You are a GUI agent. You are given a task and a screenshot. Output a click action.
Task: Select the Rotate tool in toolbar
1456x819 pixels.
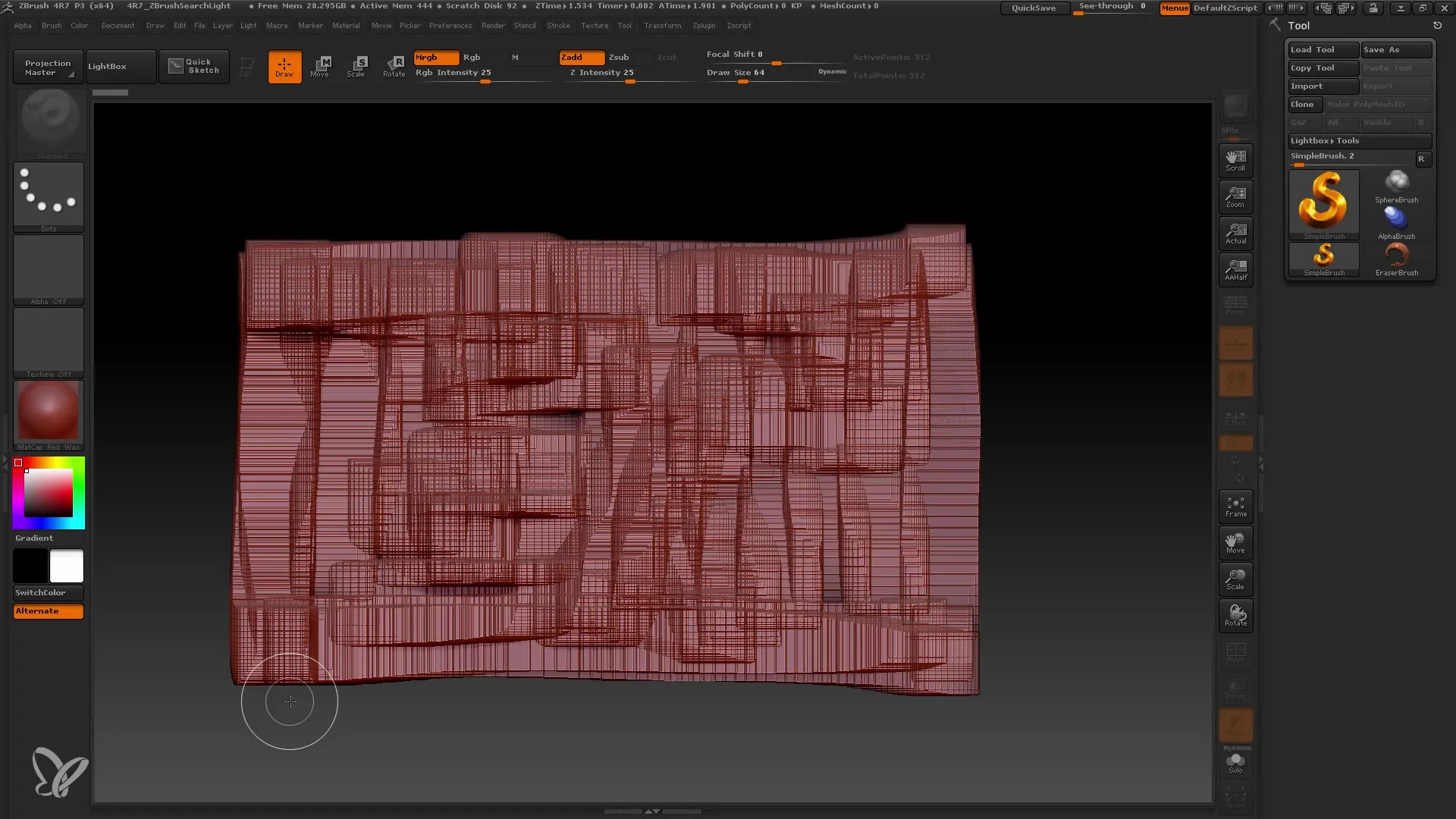pyautogui.click(x=394, y=66)
